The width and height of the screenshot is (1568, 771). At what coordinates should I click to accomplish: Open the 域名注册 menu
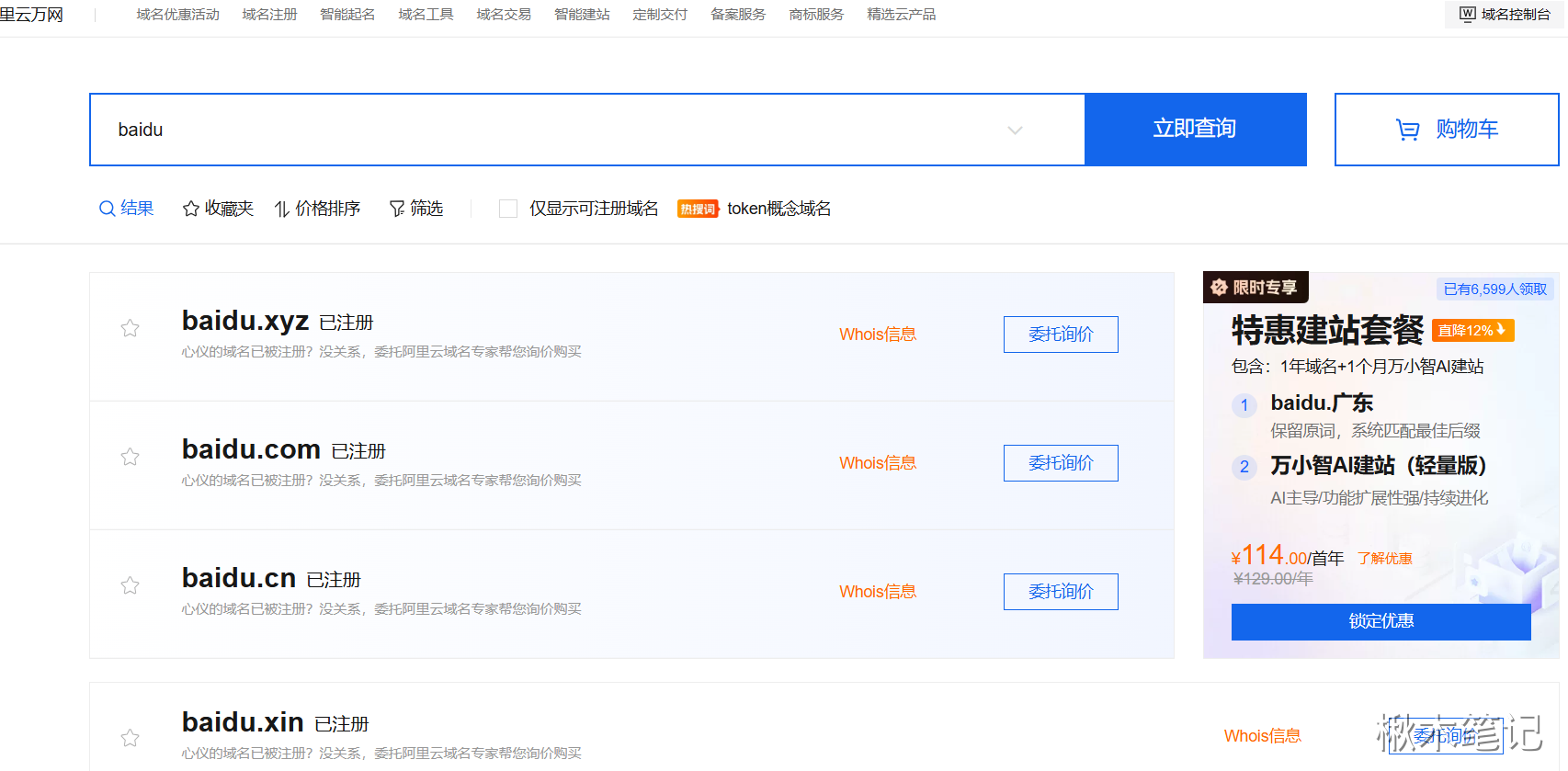coord(270,15)
